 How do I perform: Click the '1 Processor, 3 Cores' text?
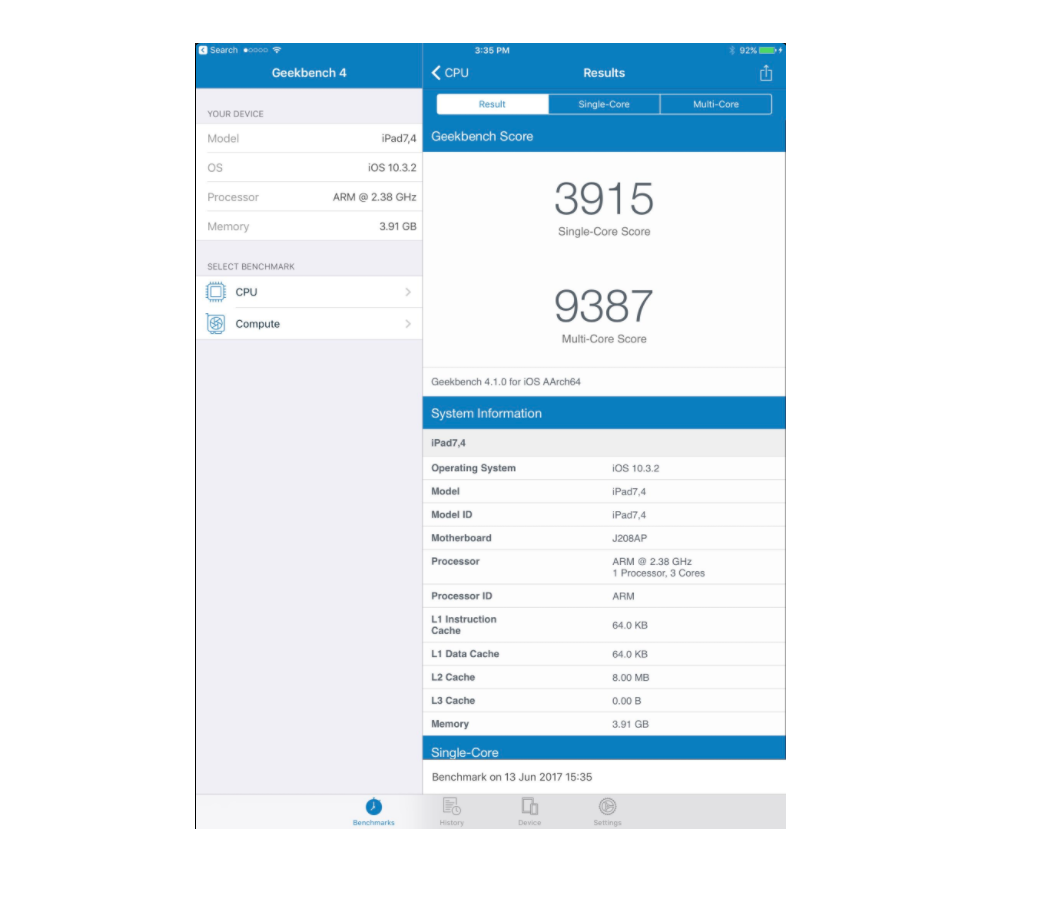tap(659, 573)
